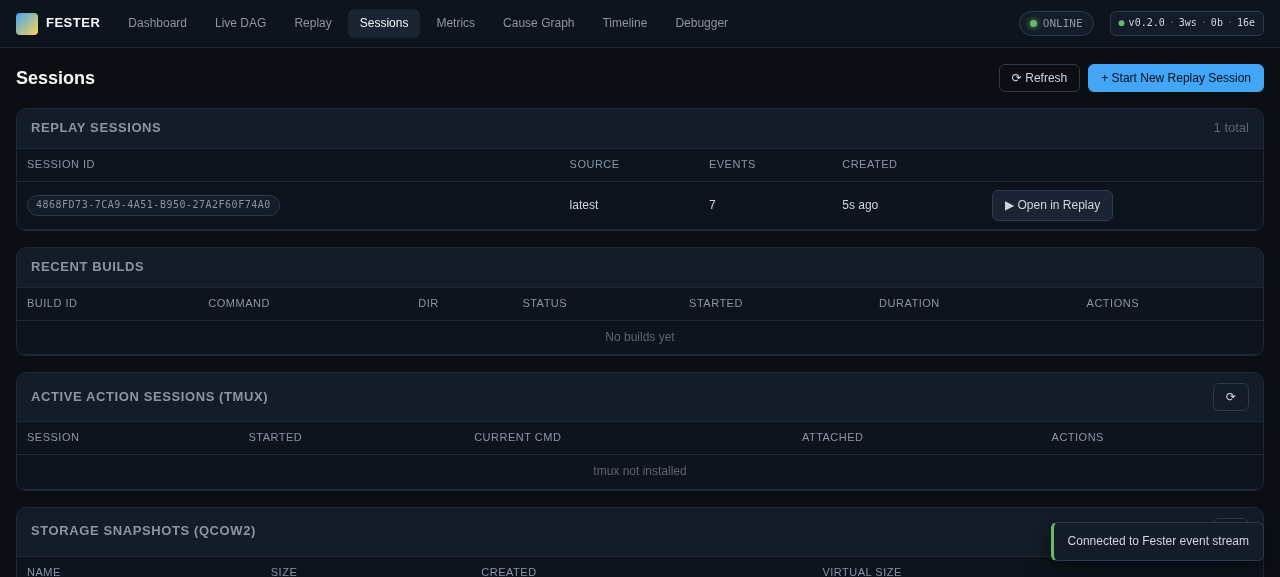Click 'Active Action Sessions (TMUX)' heading
This screenshot has width=1280, height=577.
coord(149,397)
